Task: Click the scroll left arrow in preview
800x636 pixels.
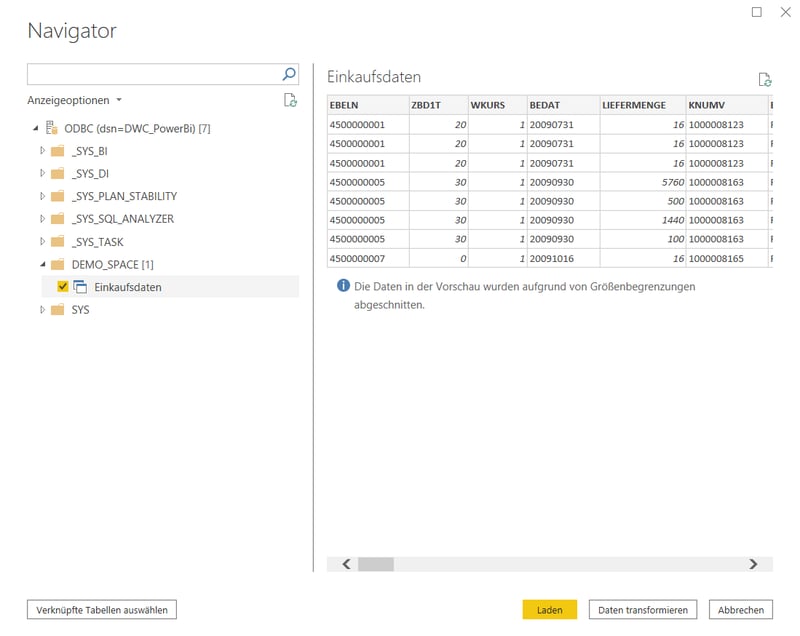Action: tap(346, 564)
